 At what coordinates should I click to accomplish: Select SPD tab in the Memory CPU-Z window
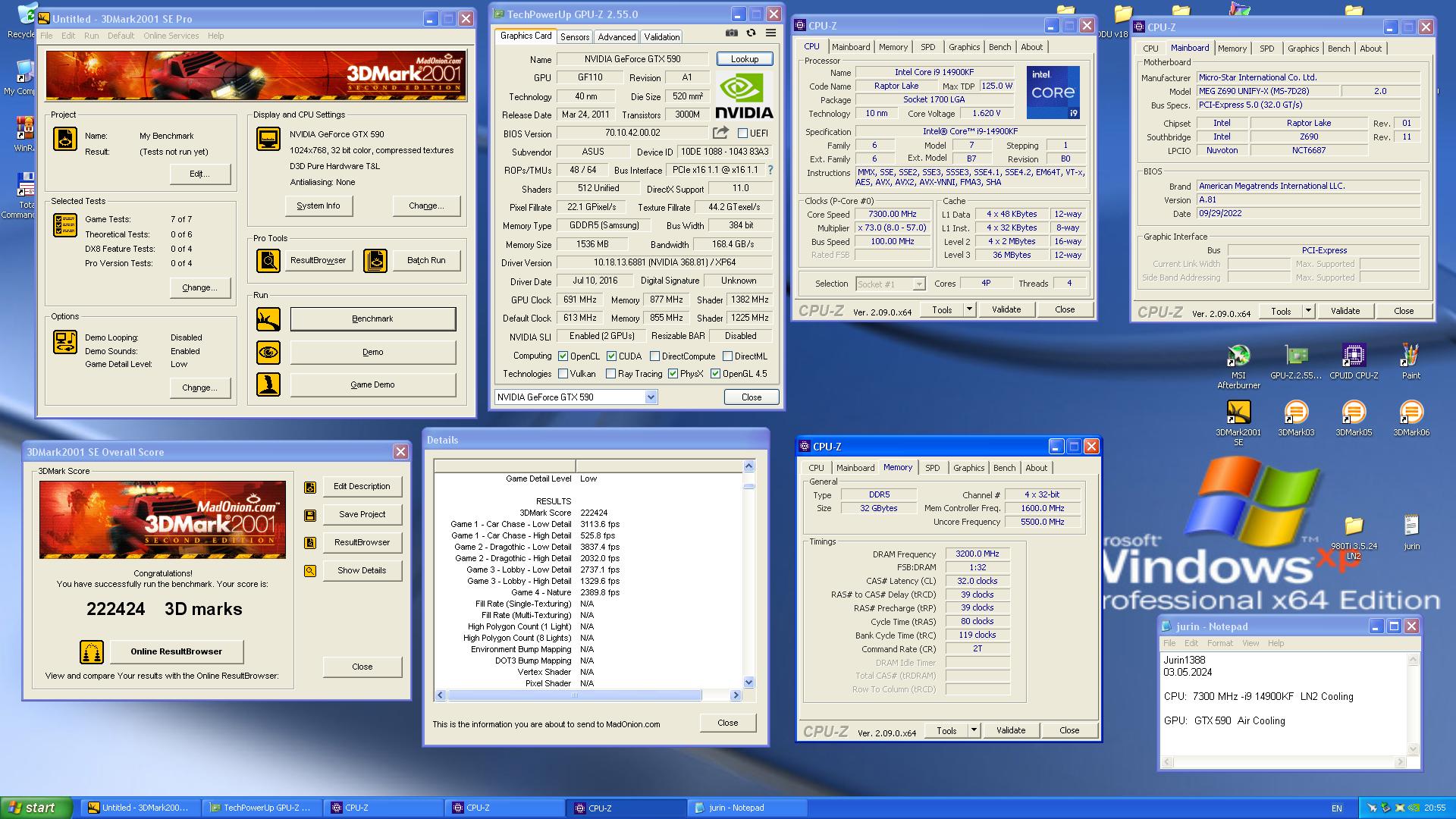coord(933,468)
